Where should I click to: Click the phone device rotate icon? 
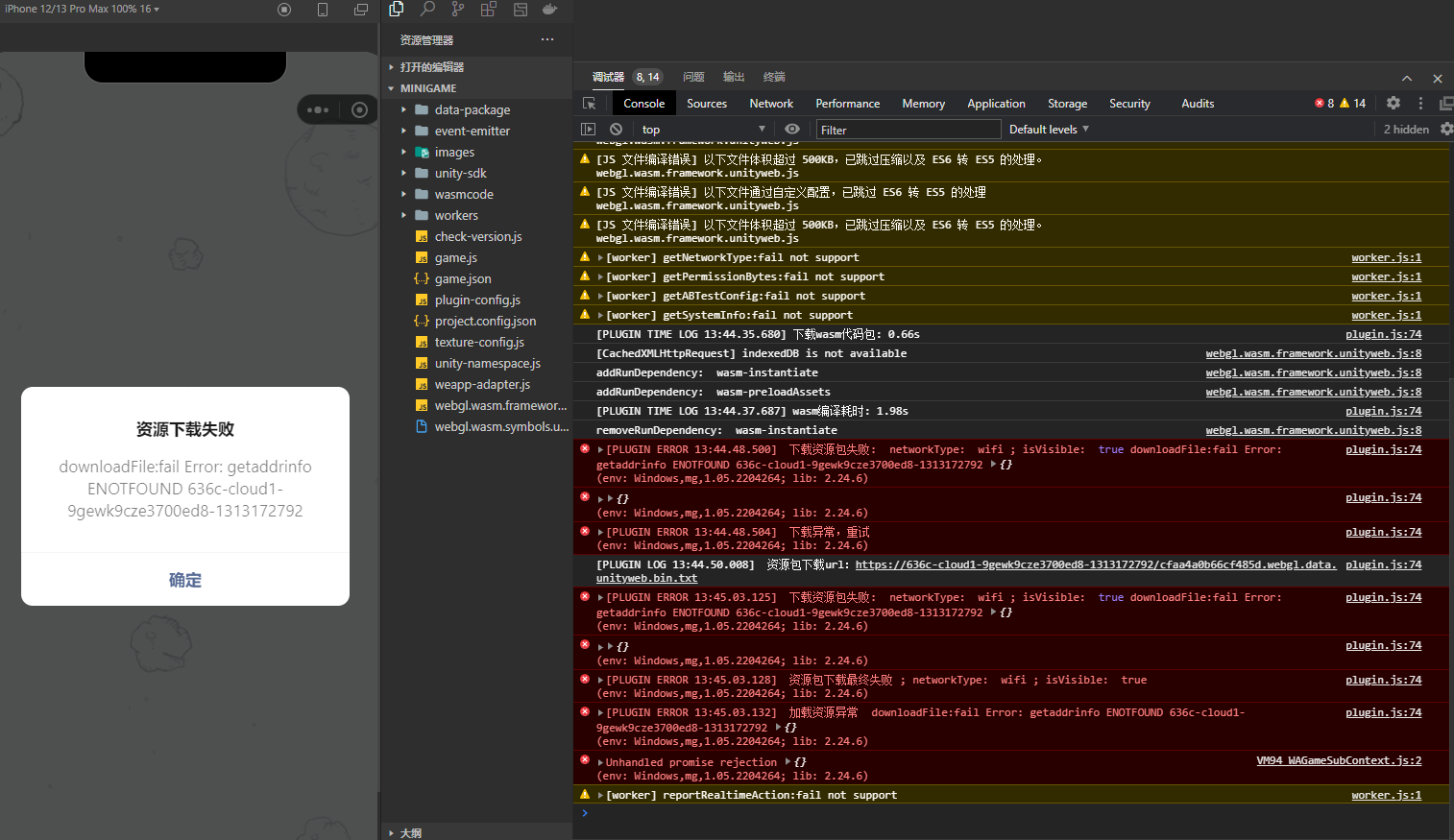(323, 10)
